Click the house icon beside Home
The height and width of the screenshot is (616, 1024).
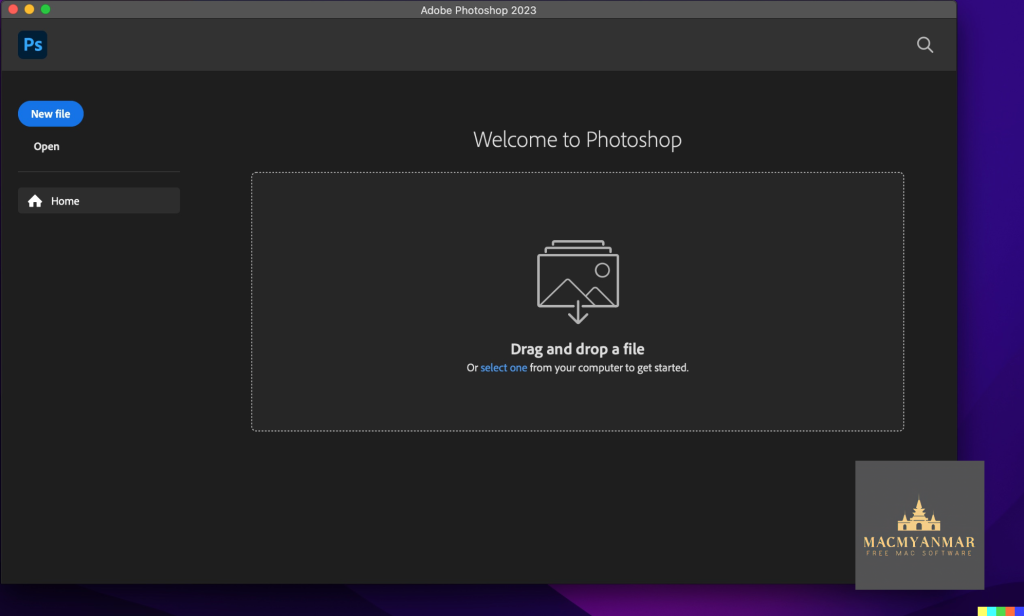click(35, 201)
